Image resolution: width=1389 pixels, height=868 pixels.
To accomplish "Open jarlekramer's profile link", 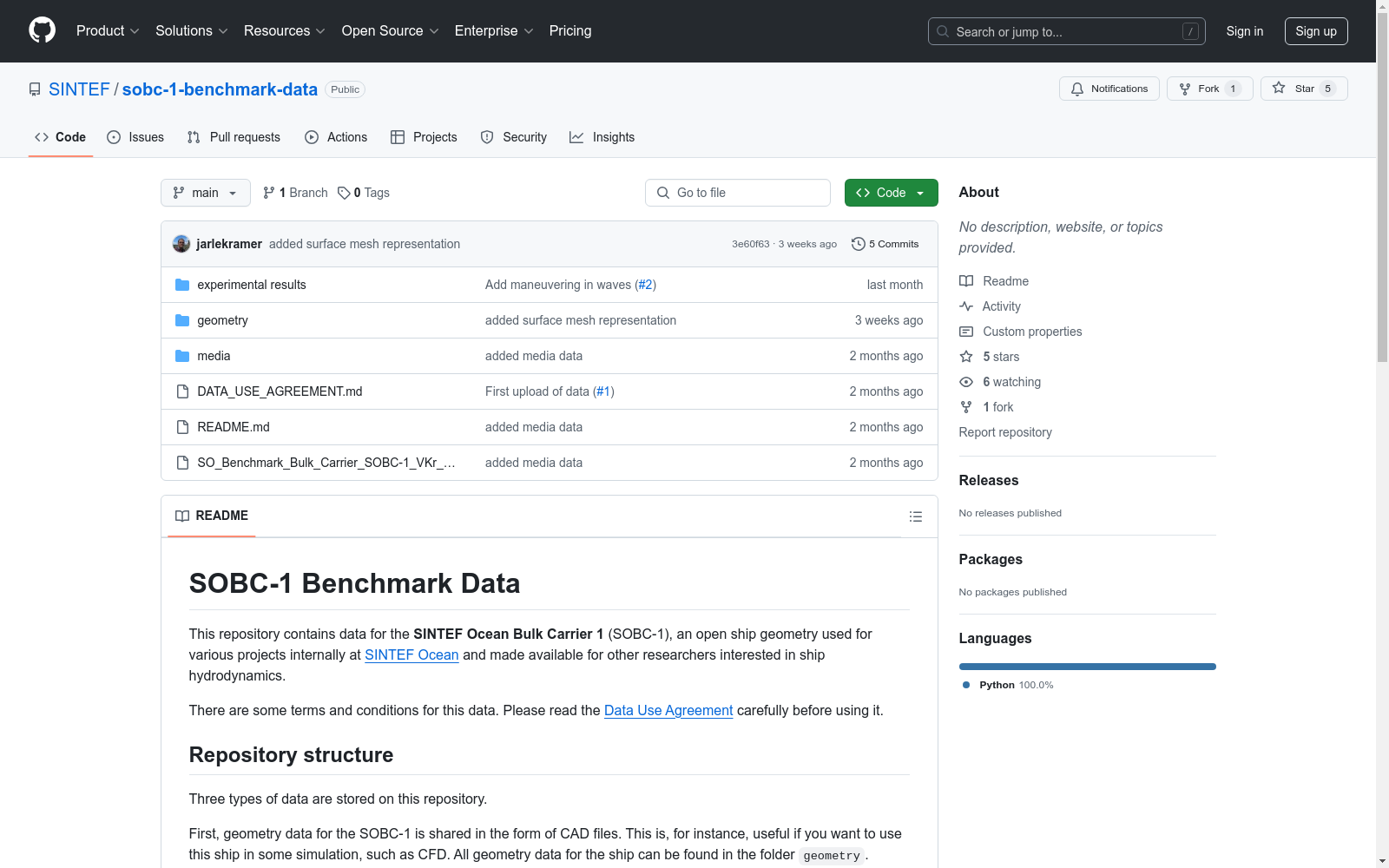I will pyautogui.click(x=229, y=244).
